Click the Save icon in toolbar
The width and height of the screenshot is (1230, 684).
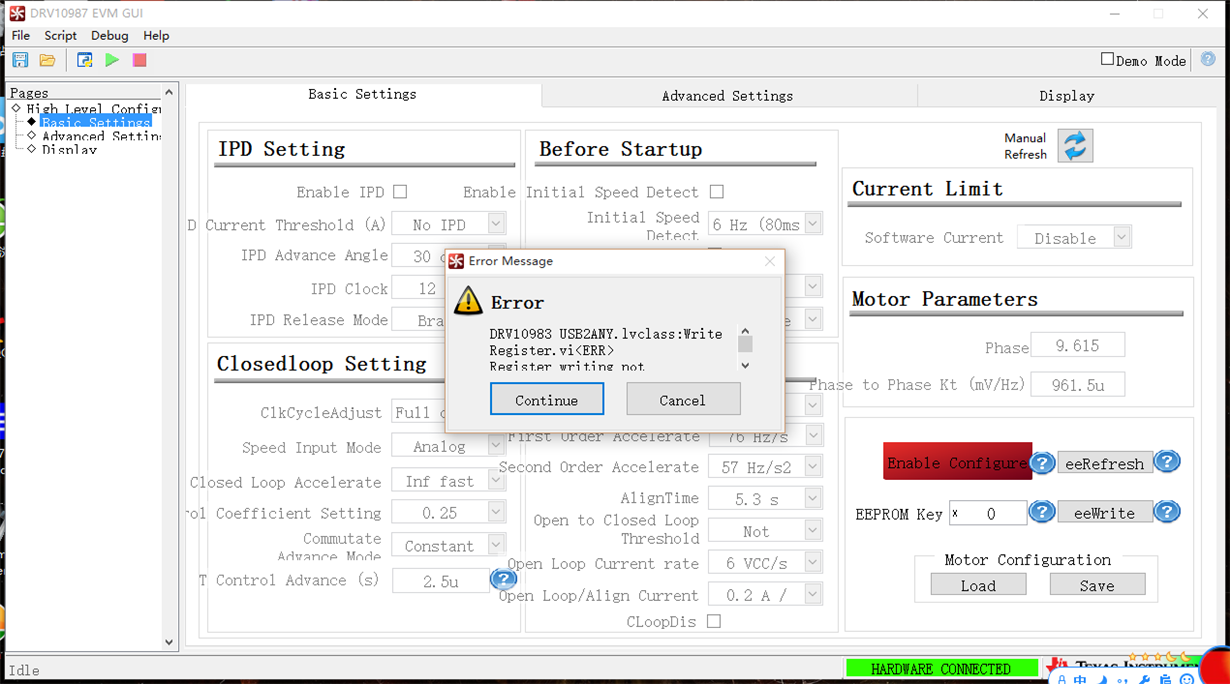pos(20,60)
